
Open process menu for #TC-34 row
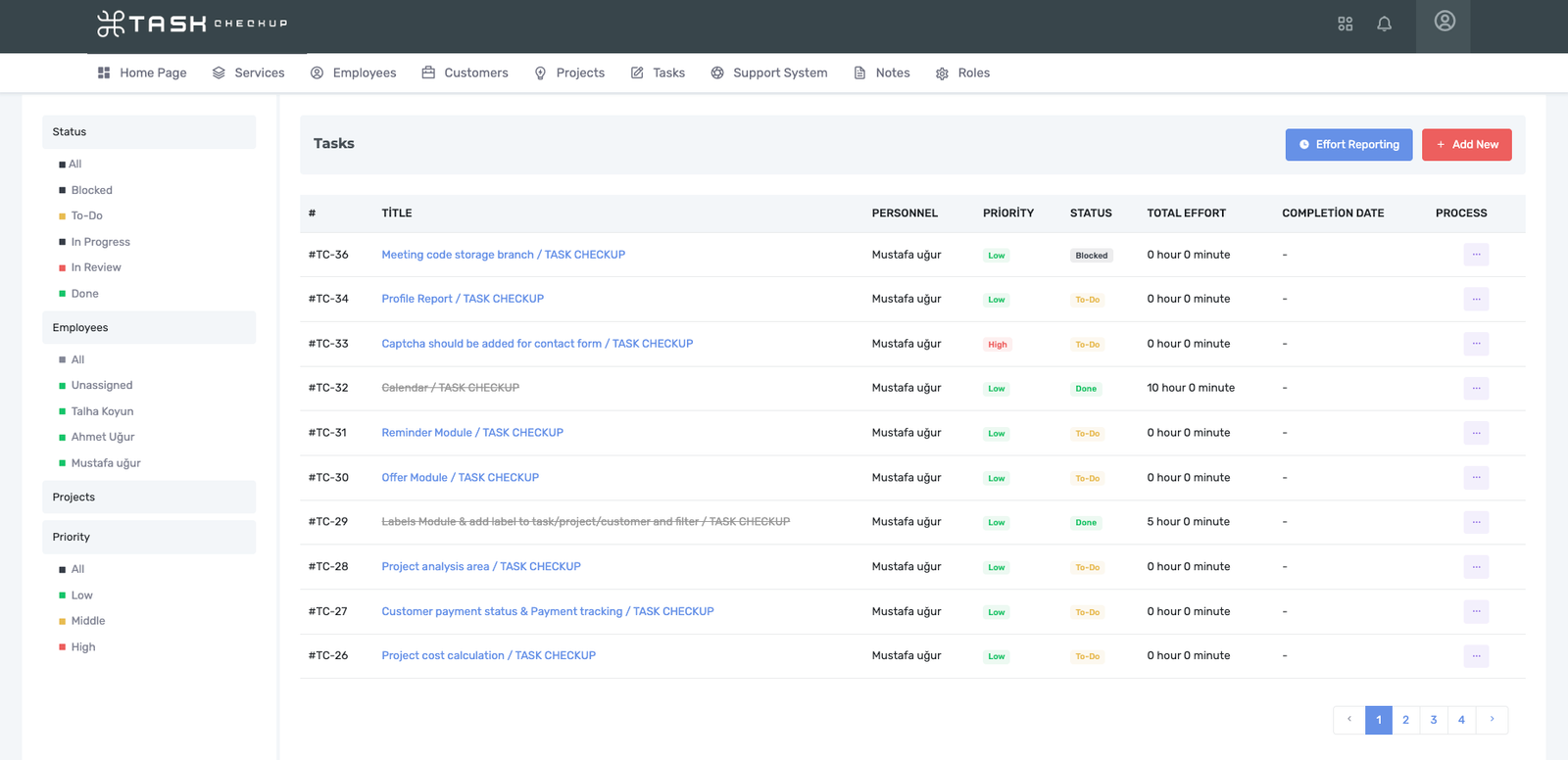click(1476, 299)
